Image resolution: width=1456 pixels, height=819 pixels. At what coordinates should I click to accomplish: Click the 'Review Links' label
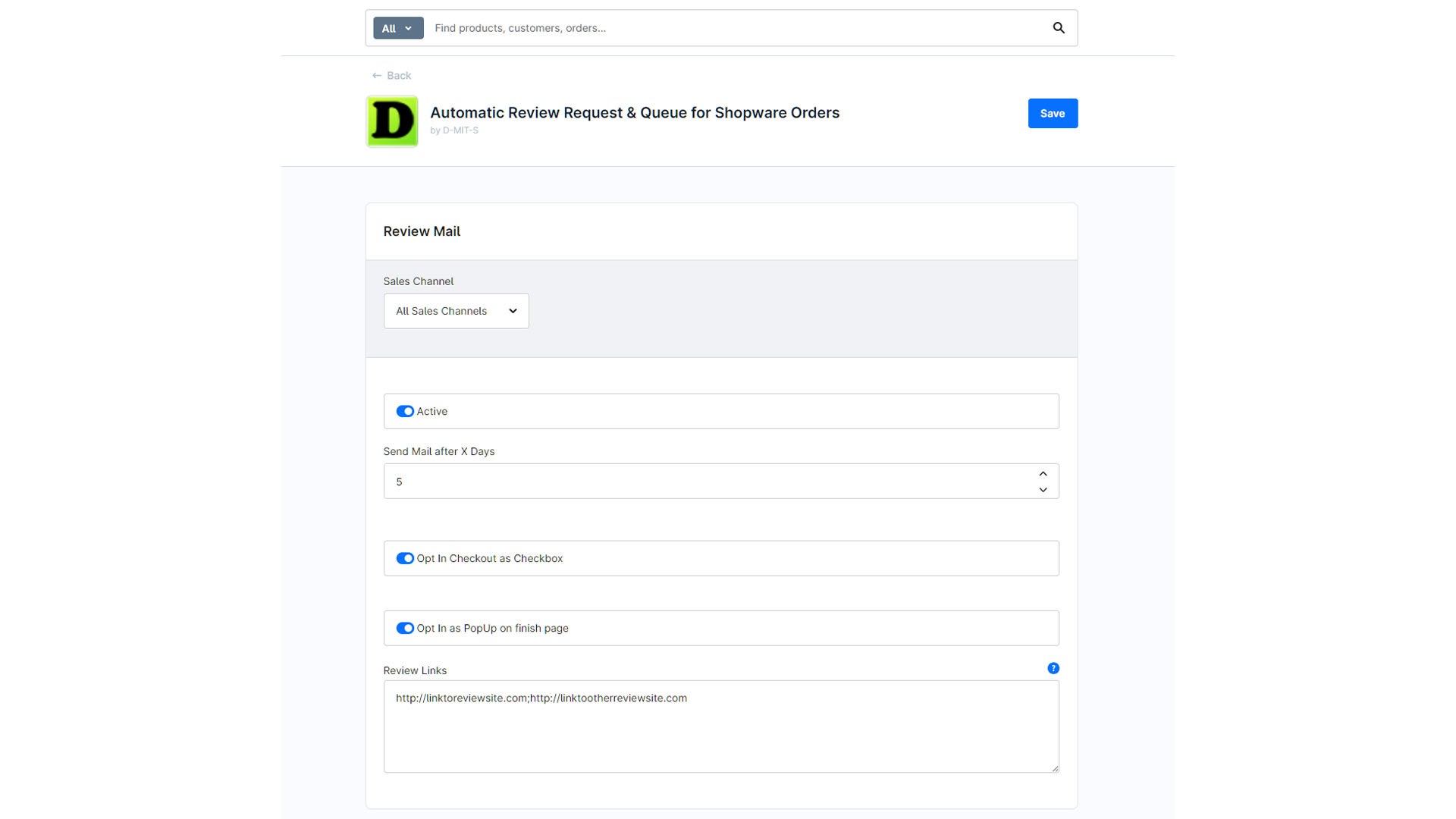[415, 670]
